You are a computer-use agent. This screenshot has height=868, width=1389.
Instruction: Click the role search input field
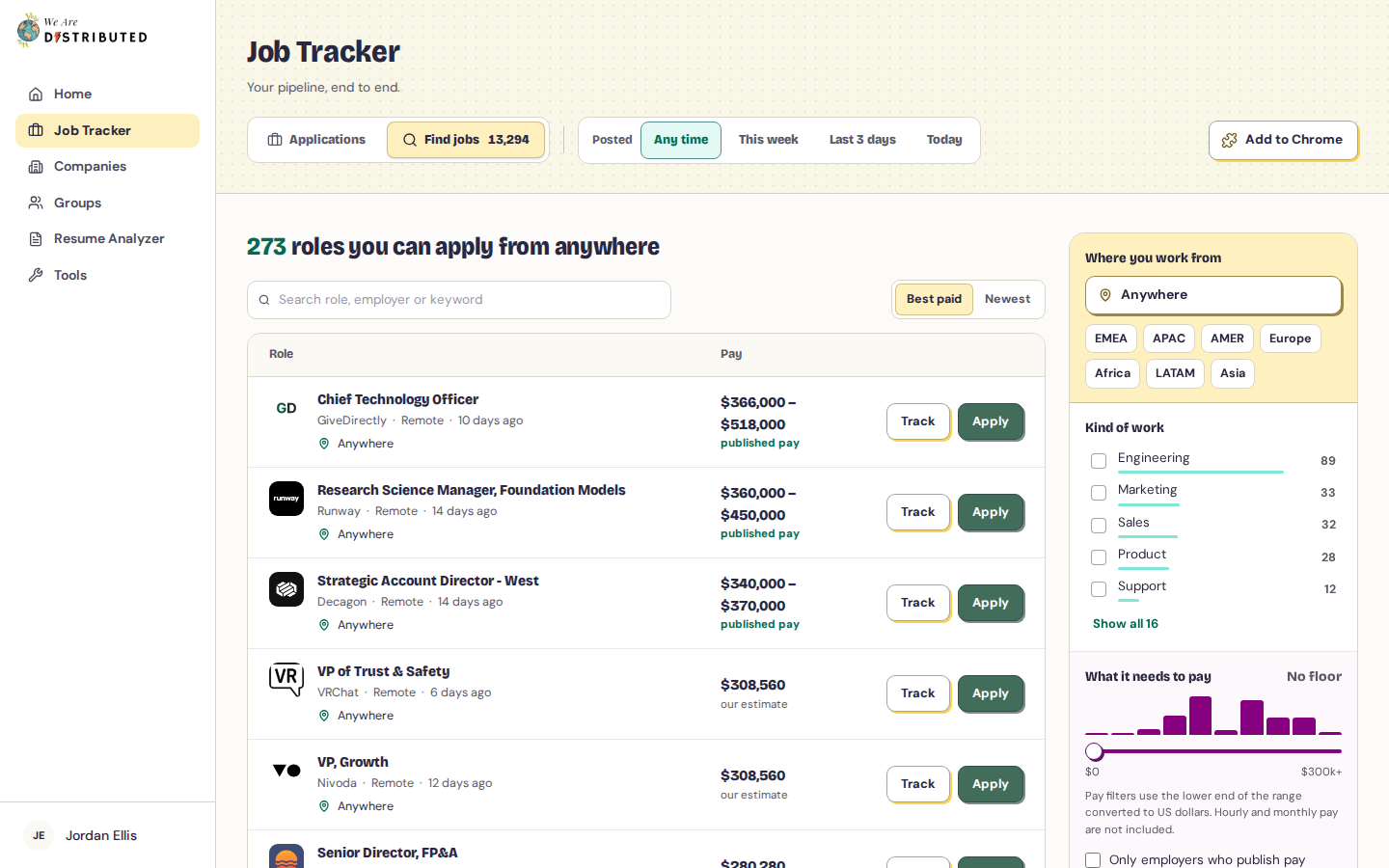coord(459,300)
